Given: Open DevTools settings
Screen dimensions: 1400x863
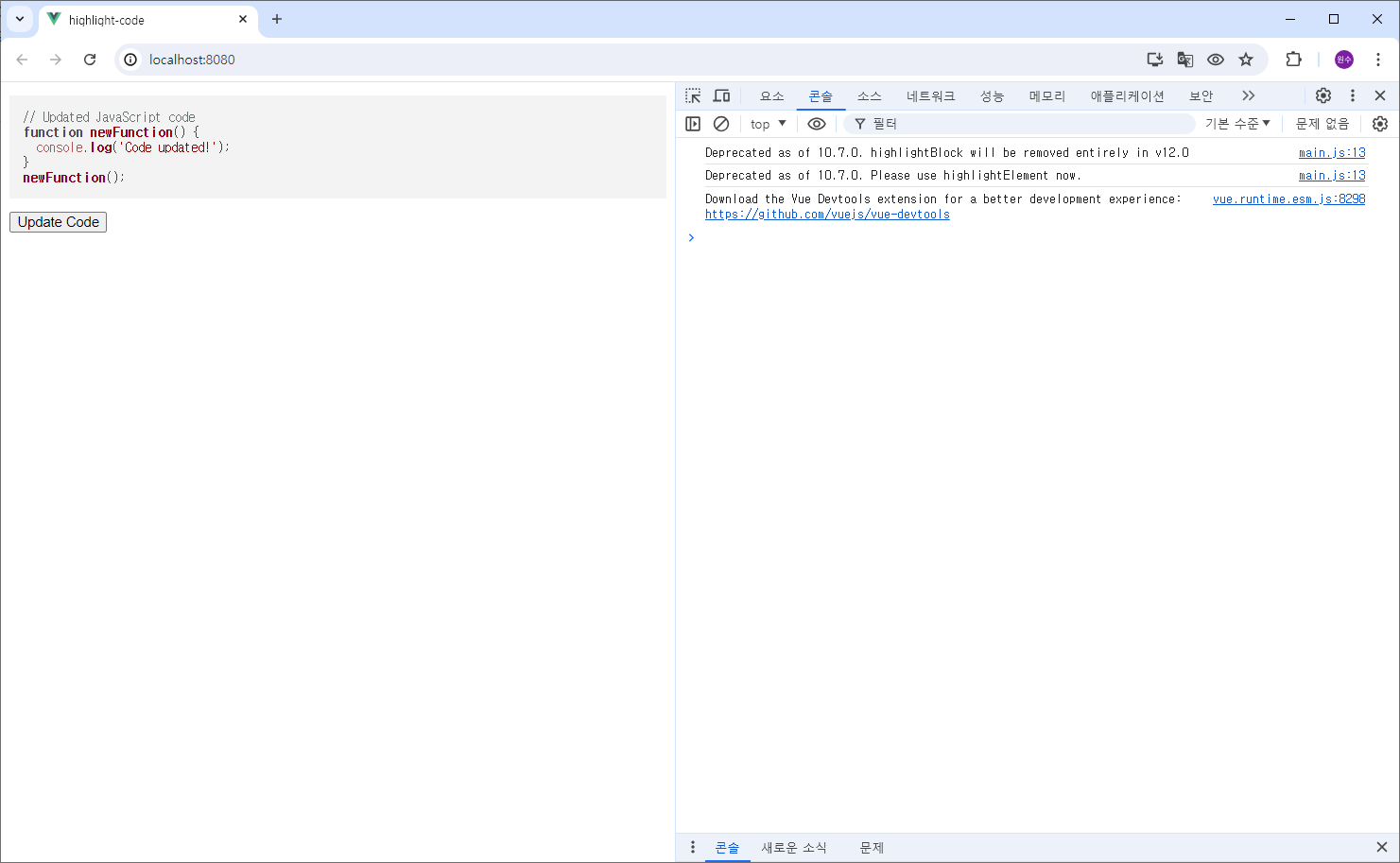Looking at the screenshot, I should click(1322, 95).
